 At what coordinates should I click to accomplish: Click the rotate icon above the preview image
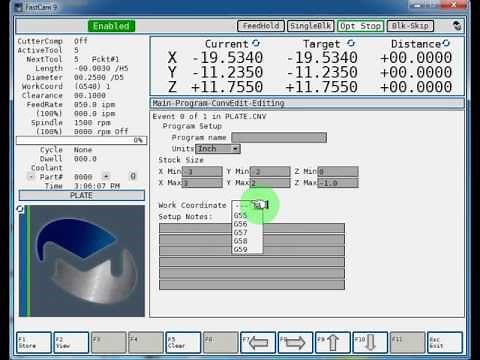coord(20,209)
